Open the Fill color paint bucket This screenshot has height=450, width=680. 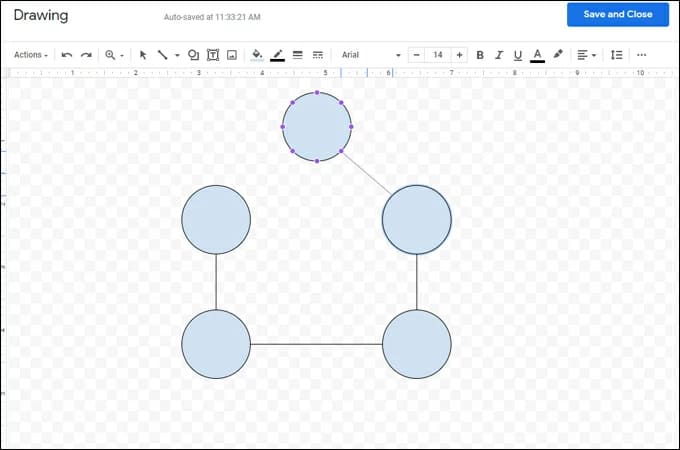click(x=257, y=55)
